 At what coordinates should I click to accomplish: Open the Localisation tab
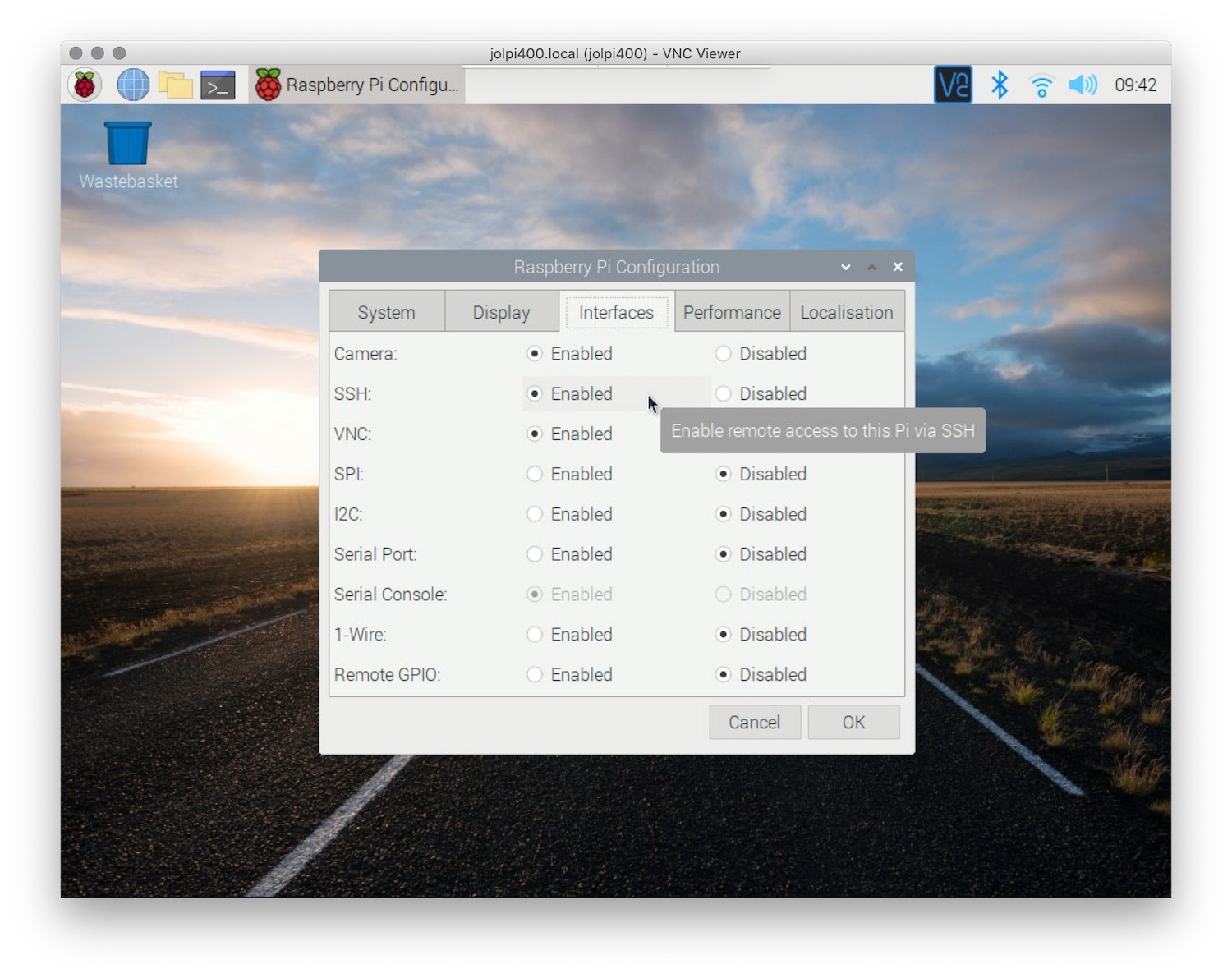[846, 312]
